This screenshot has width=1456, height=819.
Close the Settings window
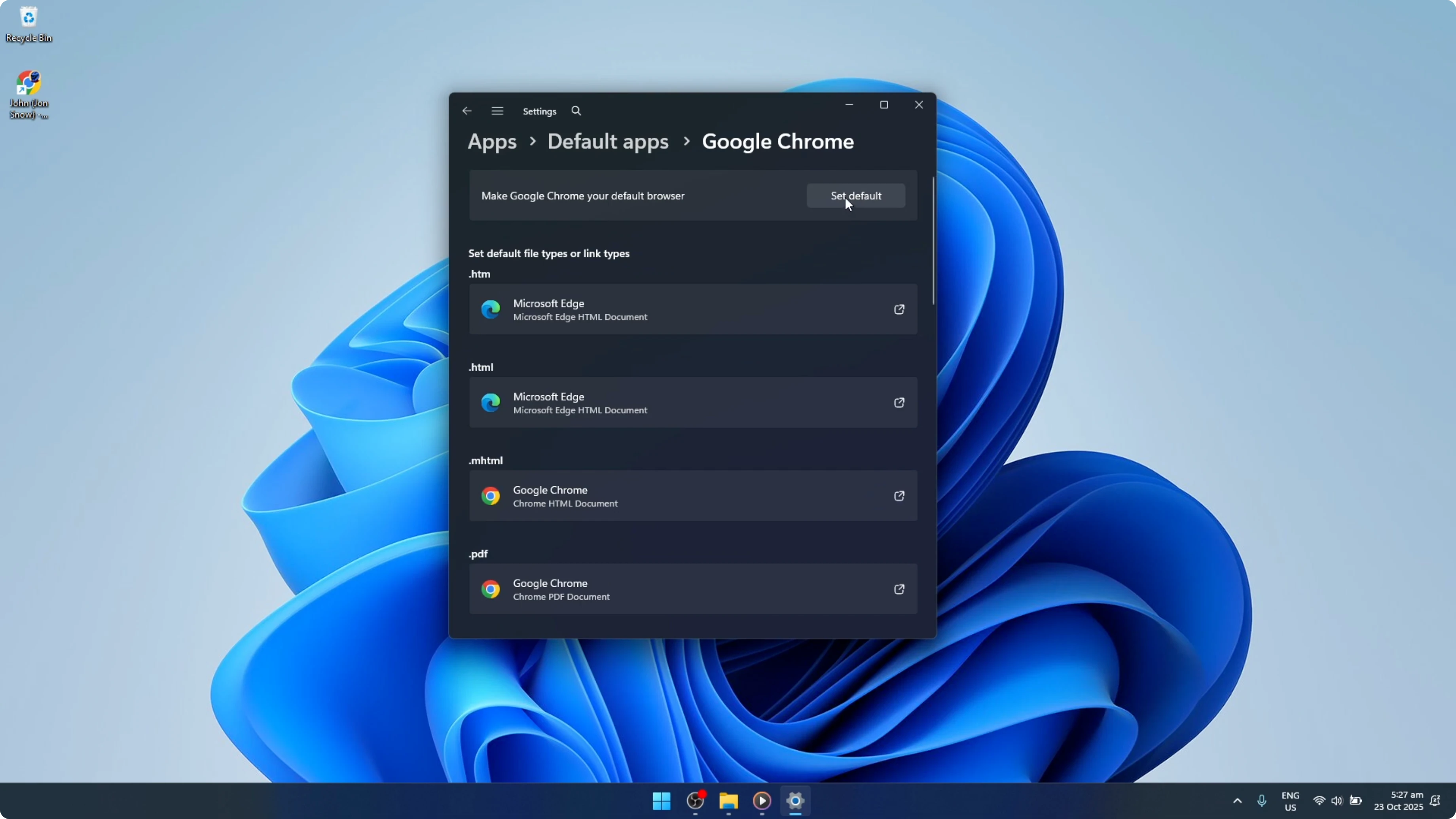(x=918, y=104)
